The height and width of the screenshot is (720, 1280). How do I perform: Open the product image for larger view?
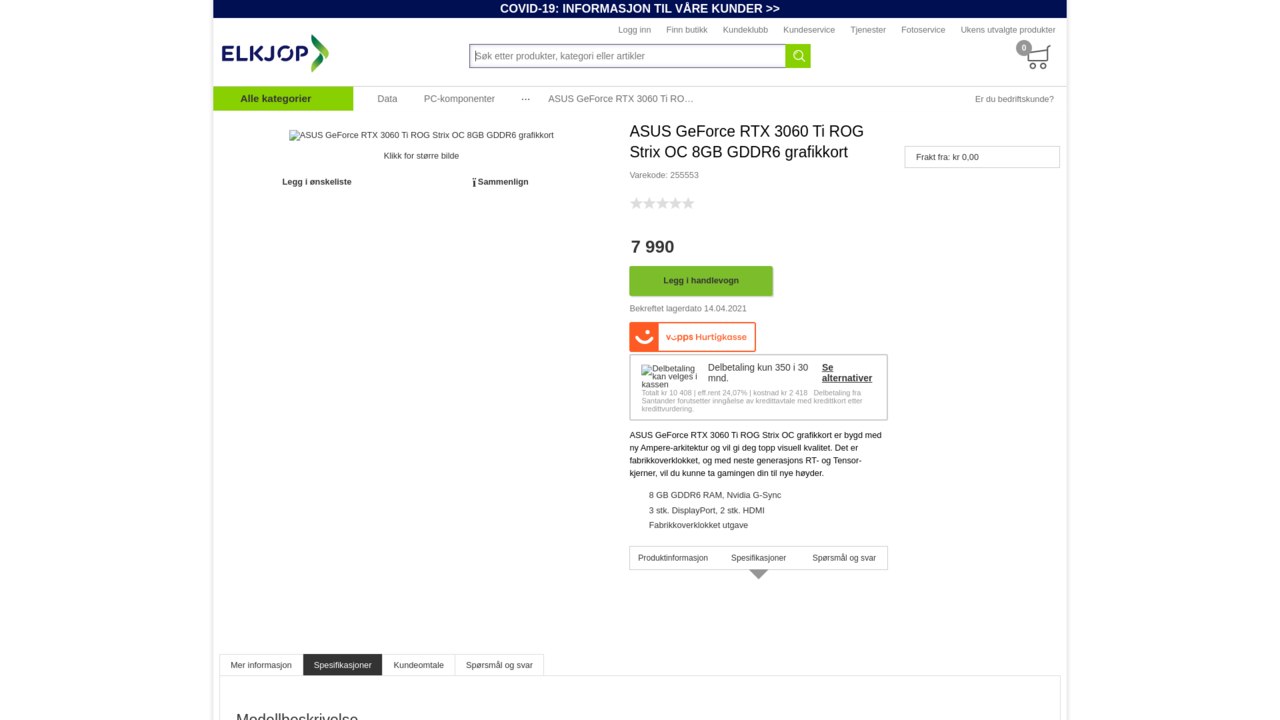tap(421, 135)
